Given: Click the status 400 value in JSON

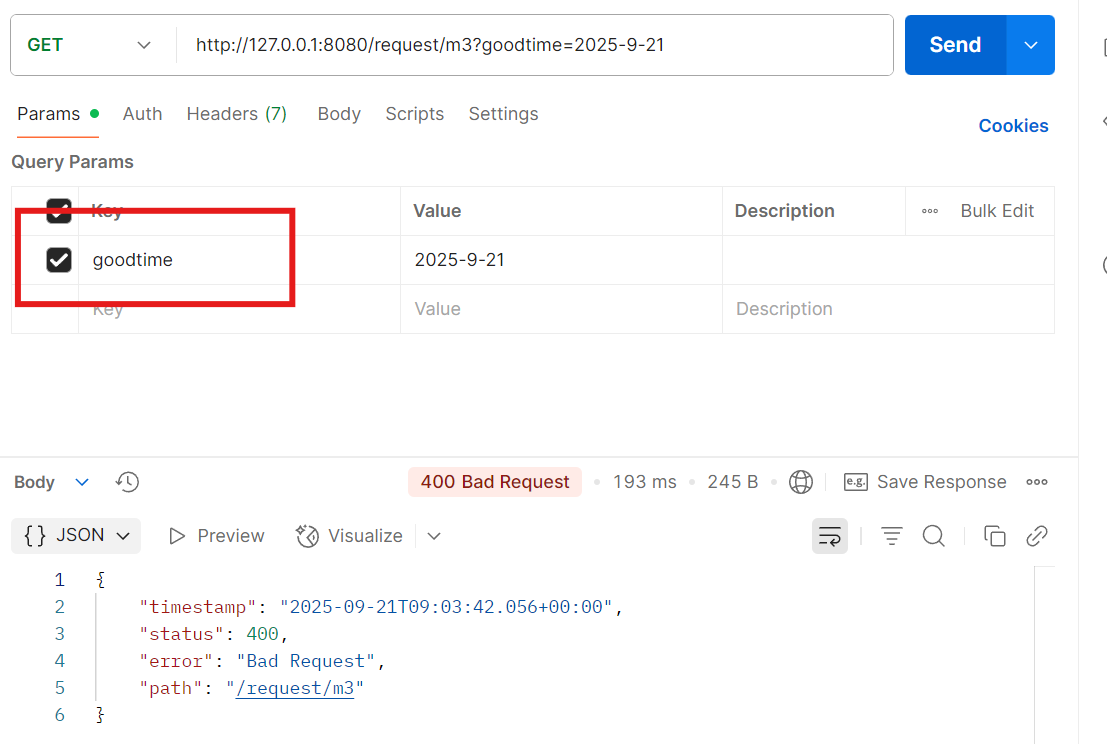Looking at the screenshot, I should point(262,634).
